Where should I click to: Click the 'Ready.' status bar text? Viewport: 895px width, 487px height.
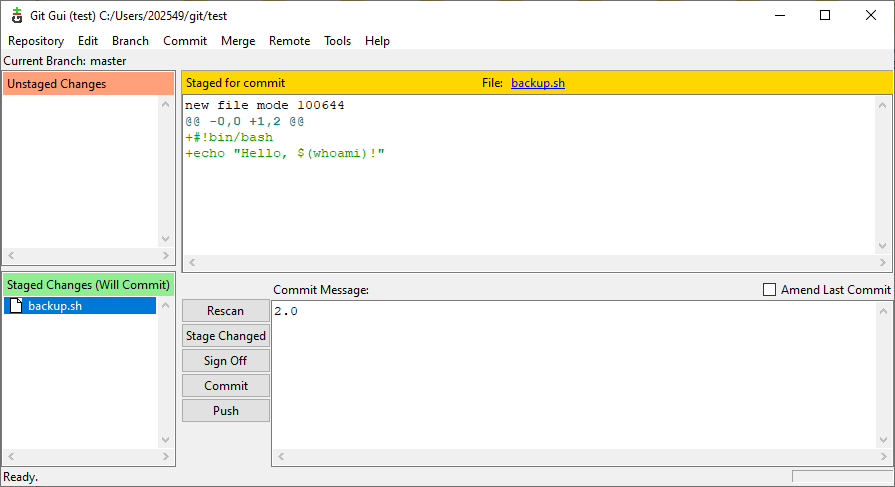[x=21, y=477]
